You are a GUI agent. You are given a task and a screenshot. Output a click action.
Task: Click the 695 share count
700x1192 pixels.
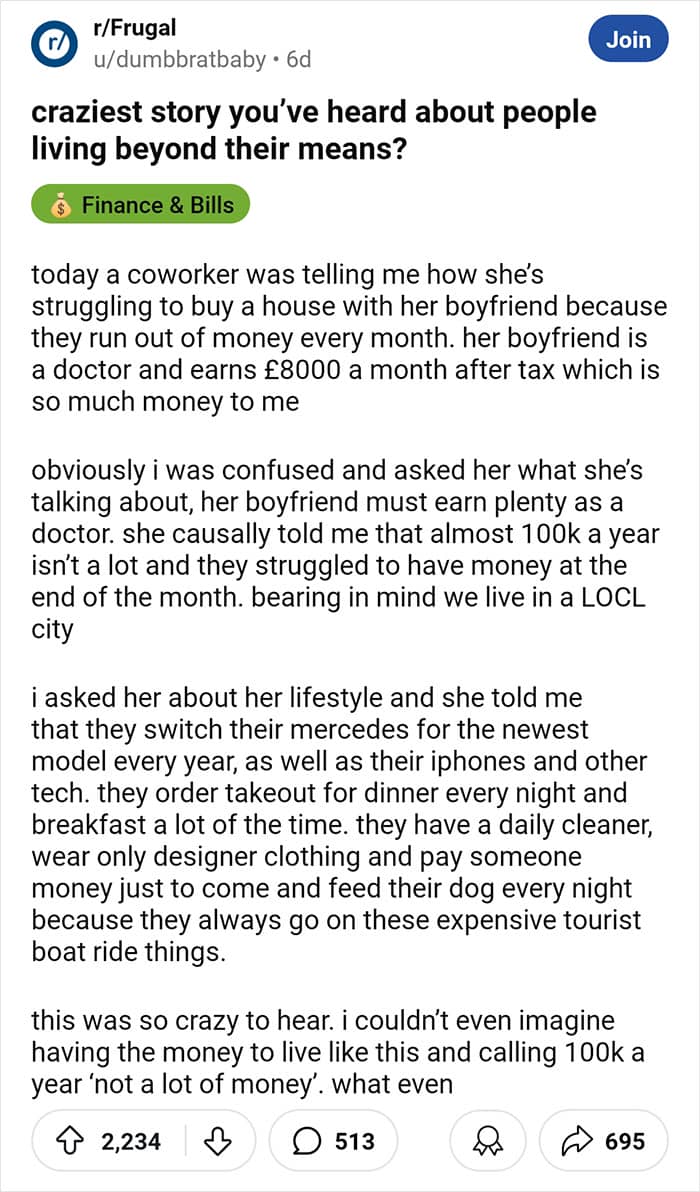(x=626, y=1141)
